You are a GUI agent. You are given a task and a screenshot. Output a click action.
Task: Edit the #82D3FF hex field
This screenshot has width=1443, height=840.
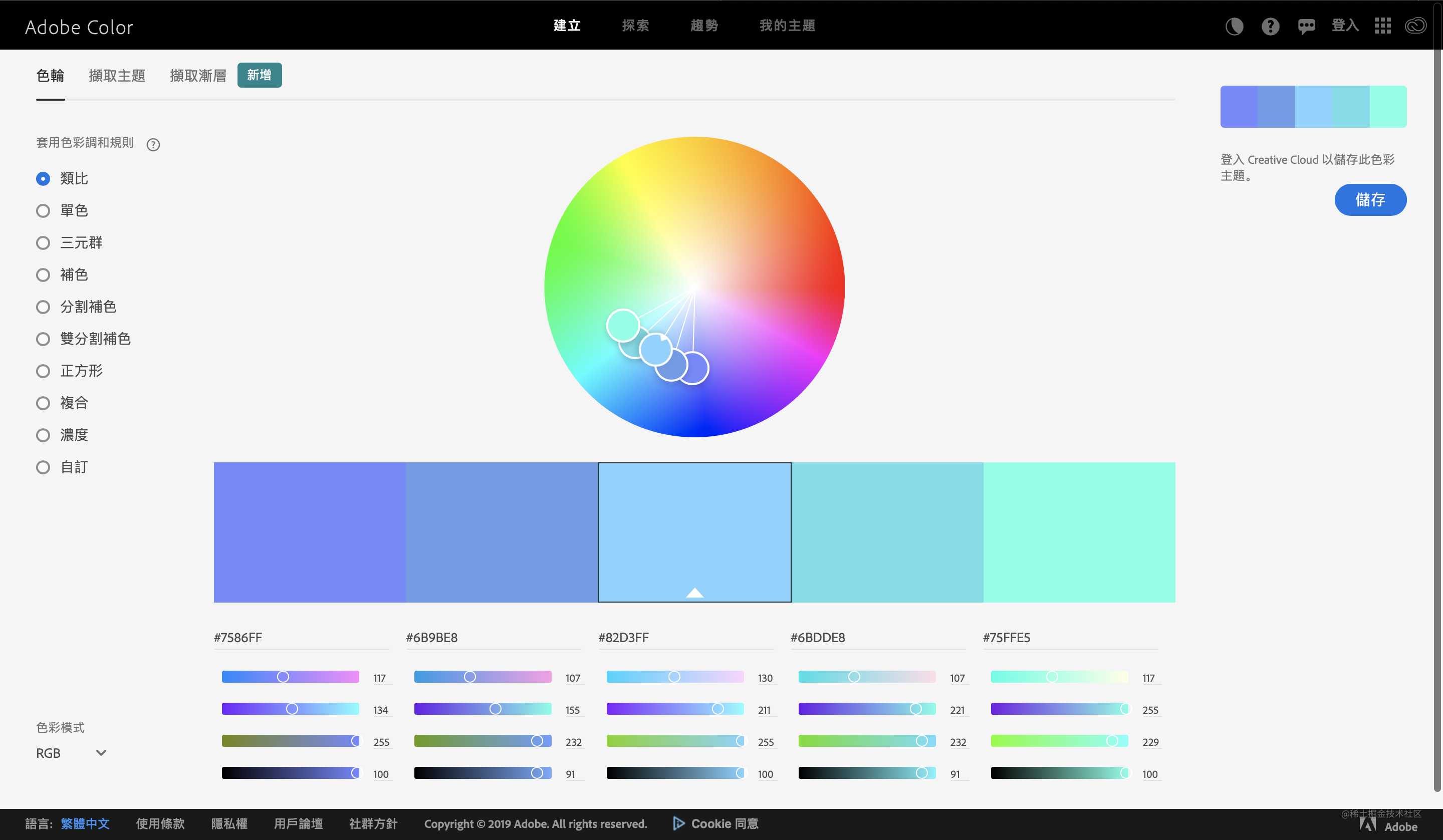pyautogui.click(x=686, y=638)
